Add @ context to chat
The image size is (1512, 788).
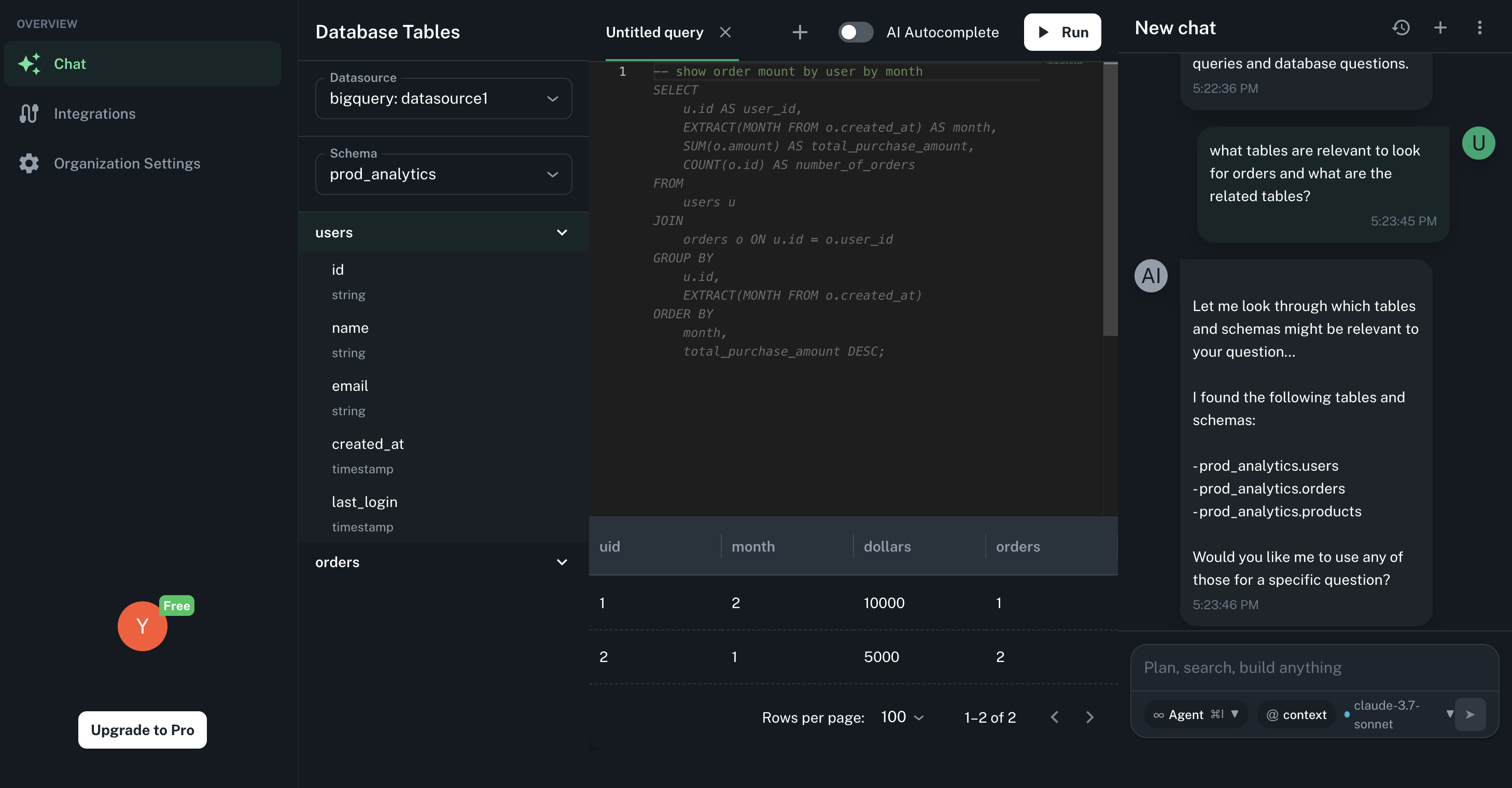pos(1297,715)
